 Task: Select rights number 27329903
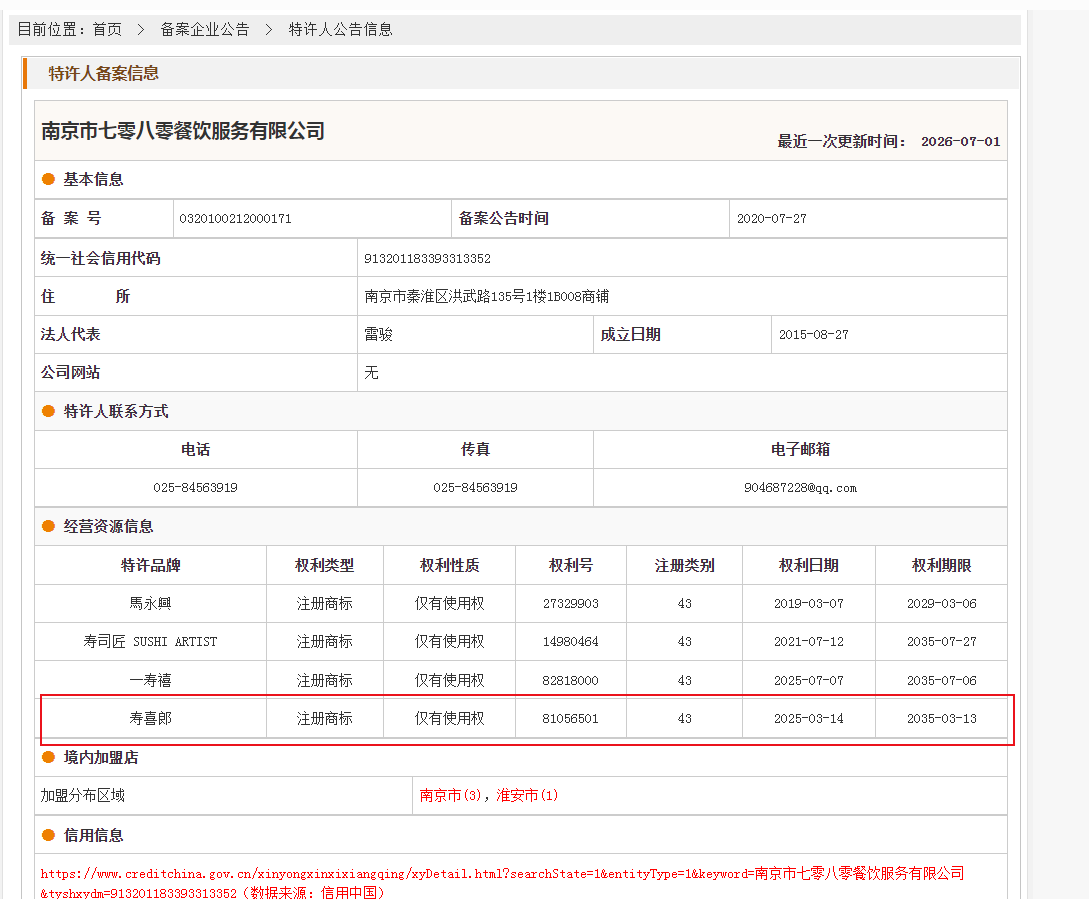click(571, 604)
